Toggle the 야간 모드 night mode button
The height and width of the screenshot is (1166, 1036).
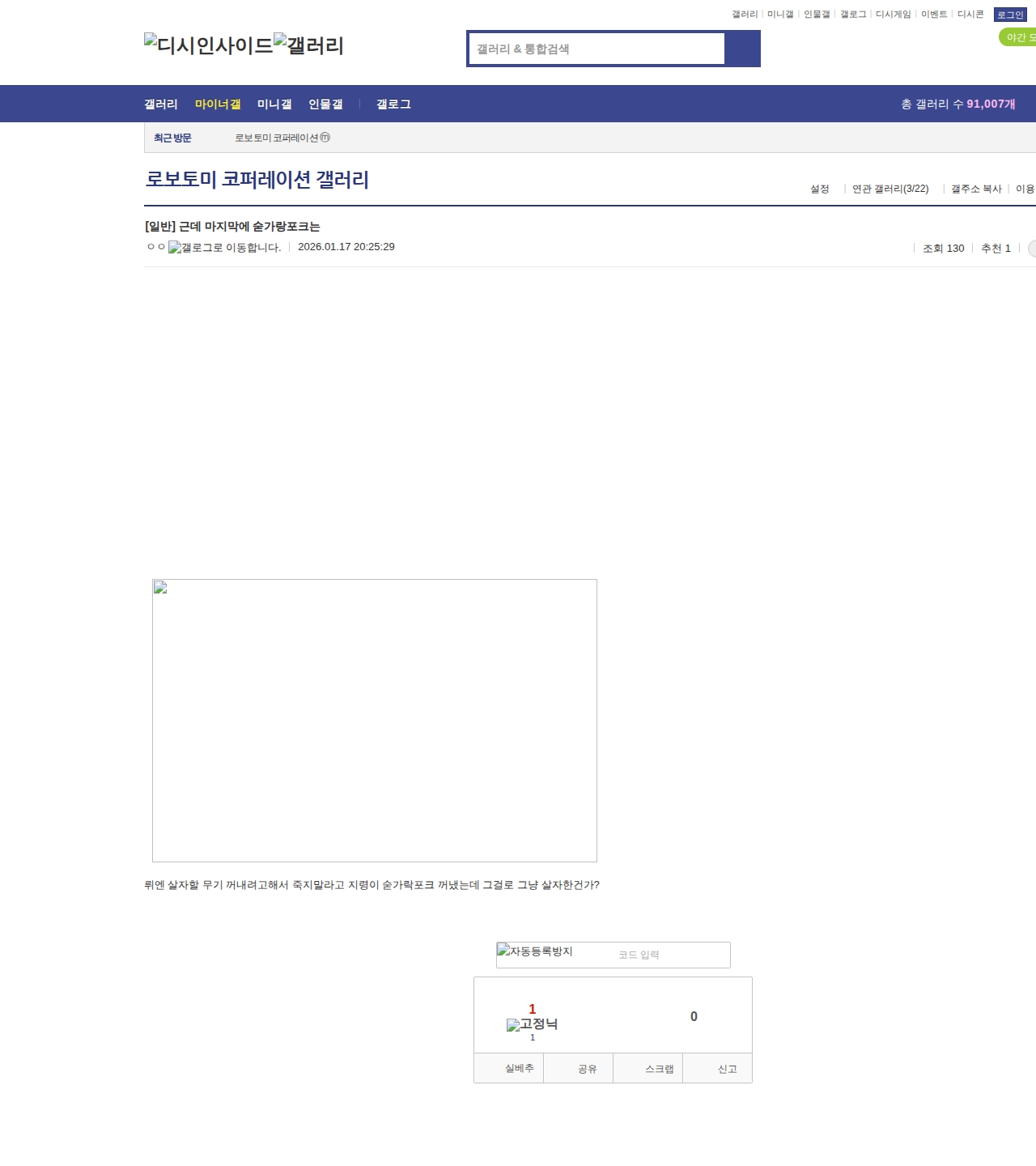[1019, 37]
